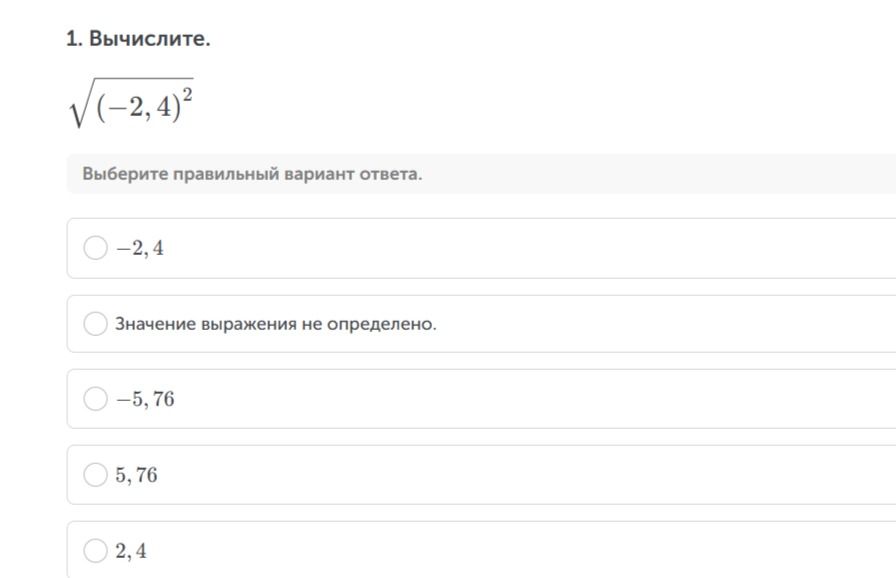Click the exponent 2 in the formula
This screenshot has width=896, height=578.
(188, 94)
